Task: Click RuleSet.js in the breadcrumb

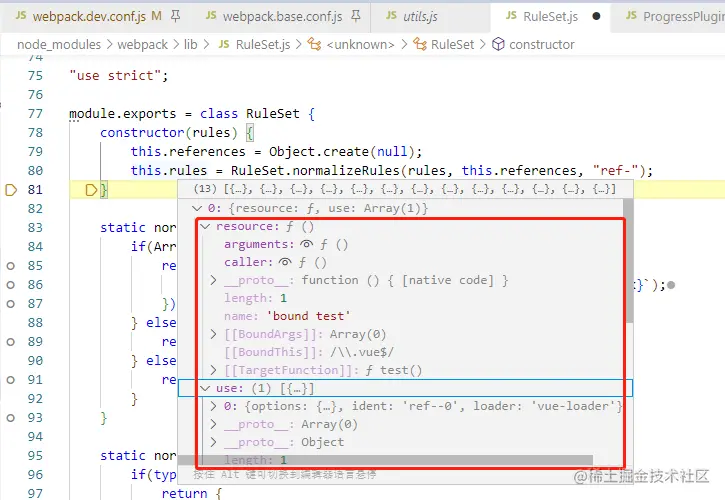Action: (263, 45)
